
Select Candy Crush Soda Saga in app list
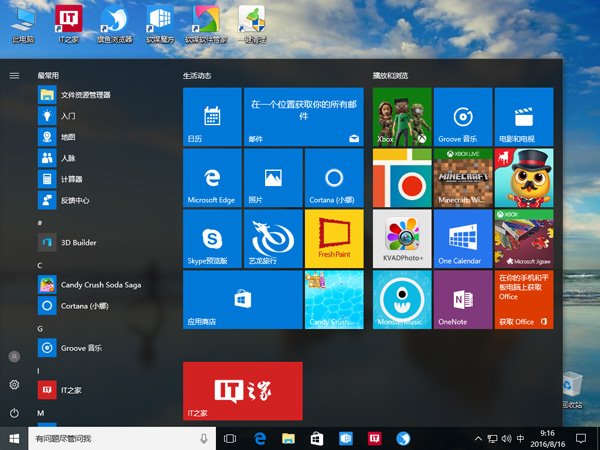pos(85,285)
